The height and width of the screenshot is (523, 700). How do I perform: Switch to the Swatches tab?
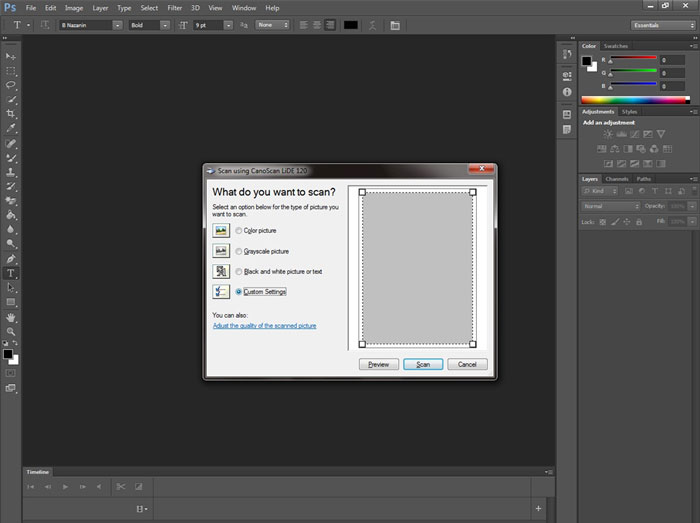click(616, 46)
